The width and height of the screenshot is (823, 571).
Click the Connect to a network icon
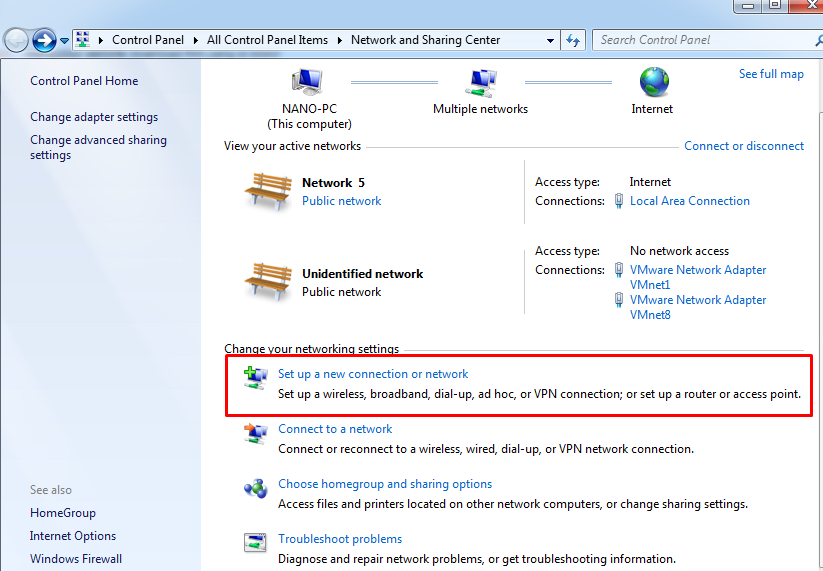pos(256,433)
